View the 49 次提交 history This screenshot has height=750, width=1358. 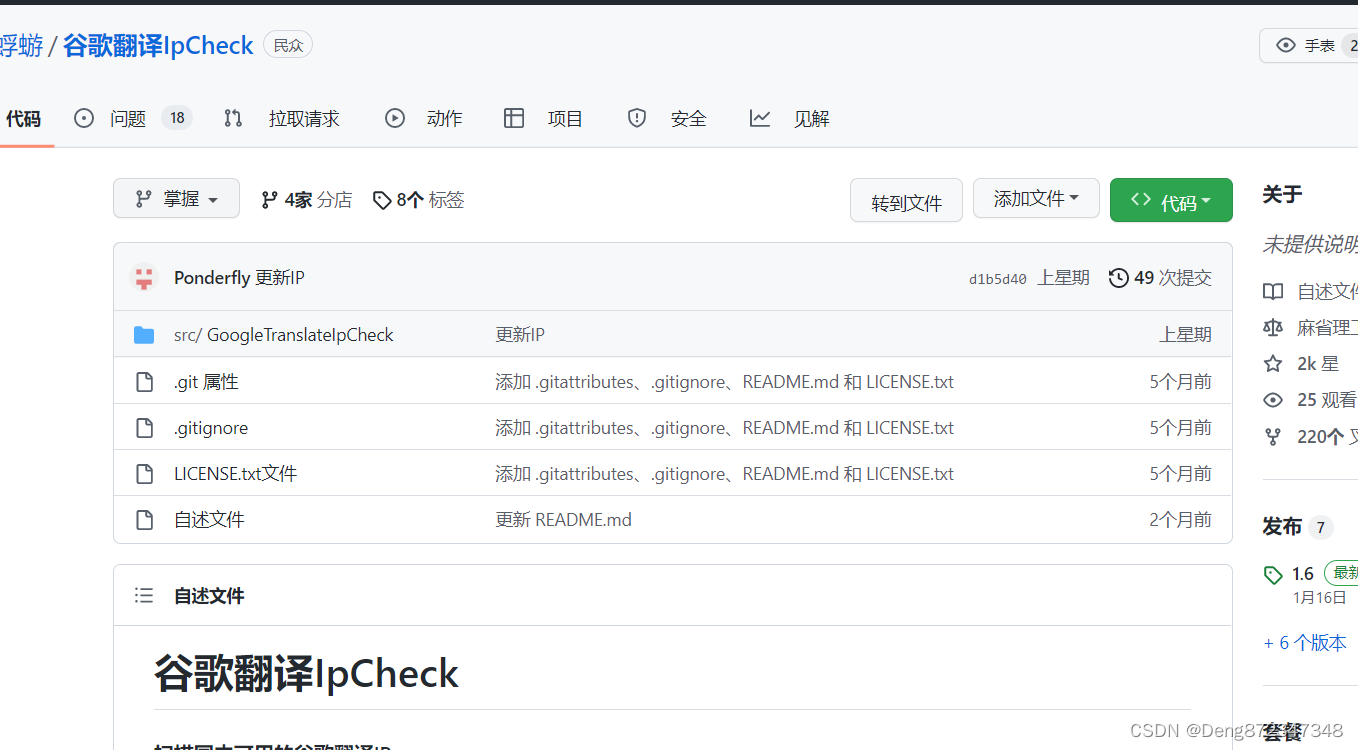(x=1161, y=278)
